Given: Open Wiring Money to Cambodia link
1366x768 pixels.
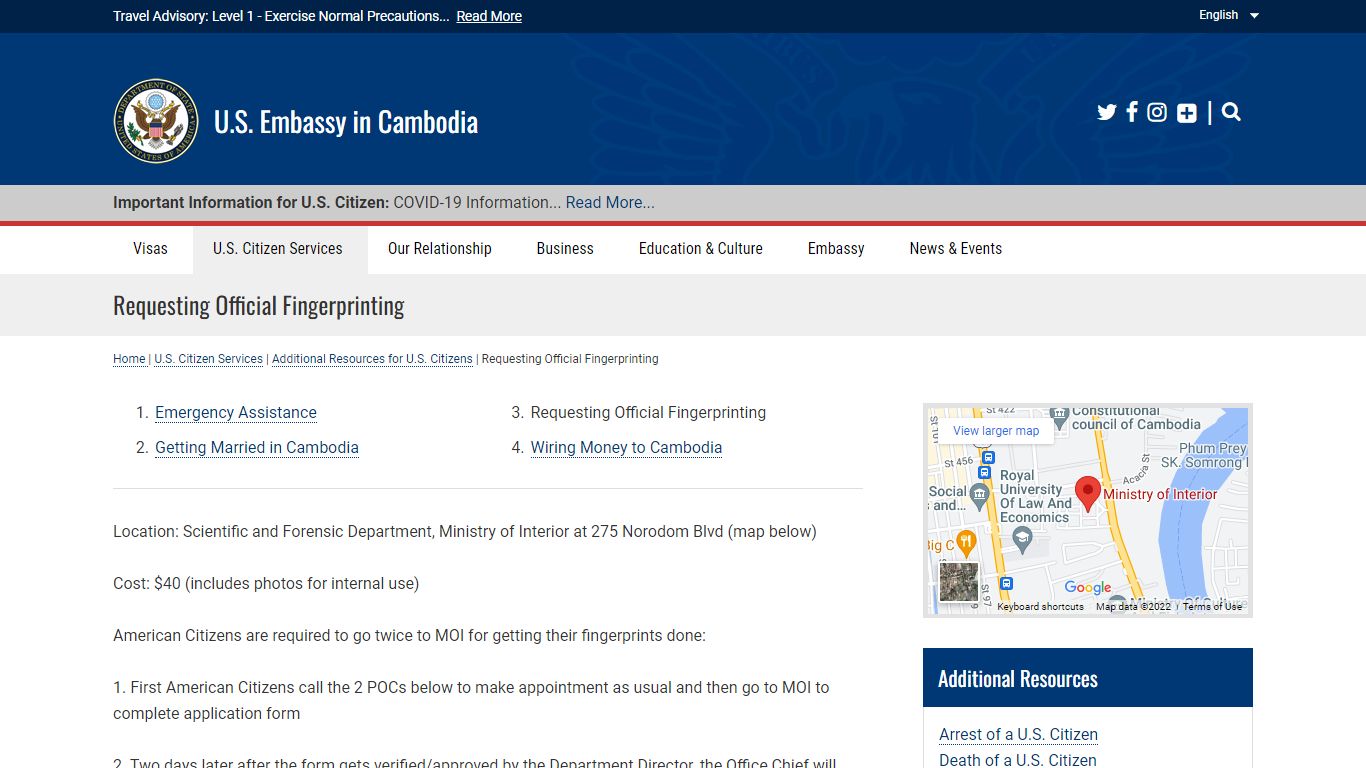Looking at the screenshot, I should [626, 447].
